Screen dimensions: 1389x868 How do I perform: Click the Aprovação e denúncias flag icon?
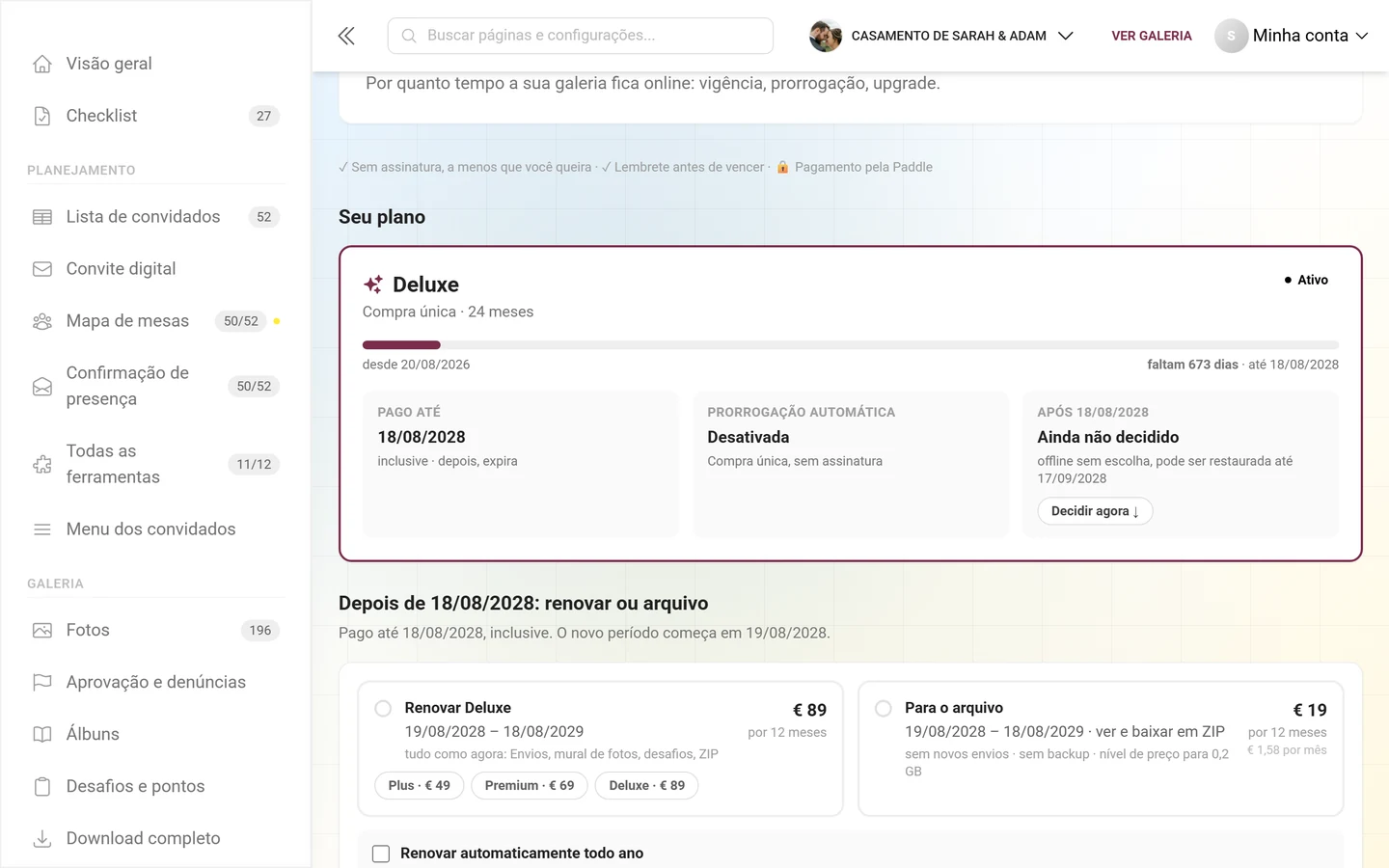42,683
